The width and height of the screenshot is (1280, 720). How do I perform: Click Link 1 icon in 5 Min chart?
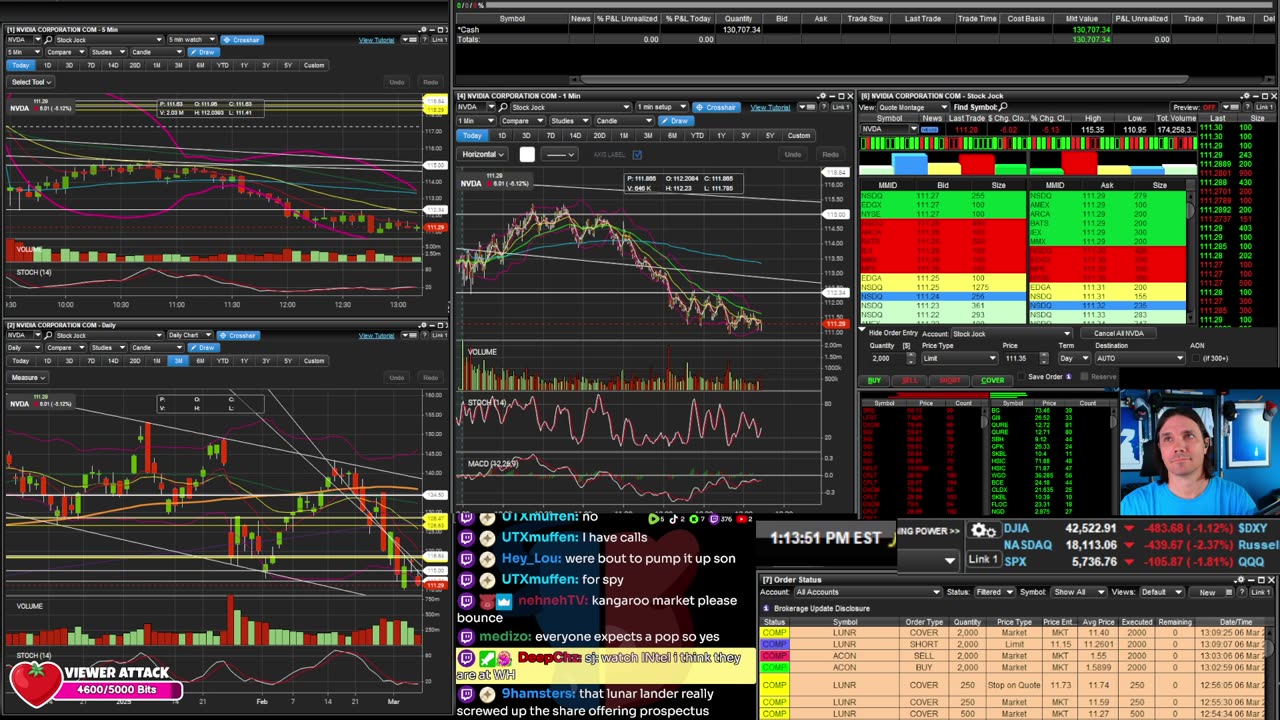pyautogui.click(x=439, y=40)
